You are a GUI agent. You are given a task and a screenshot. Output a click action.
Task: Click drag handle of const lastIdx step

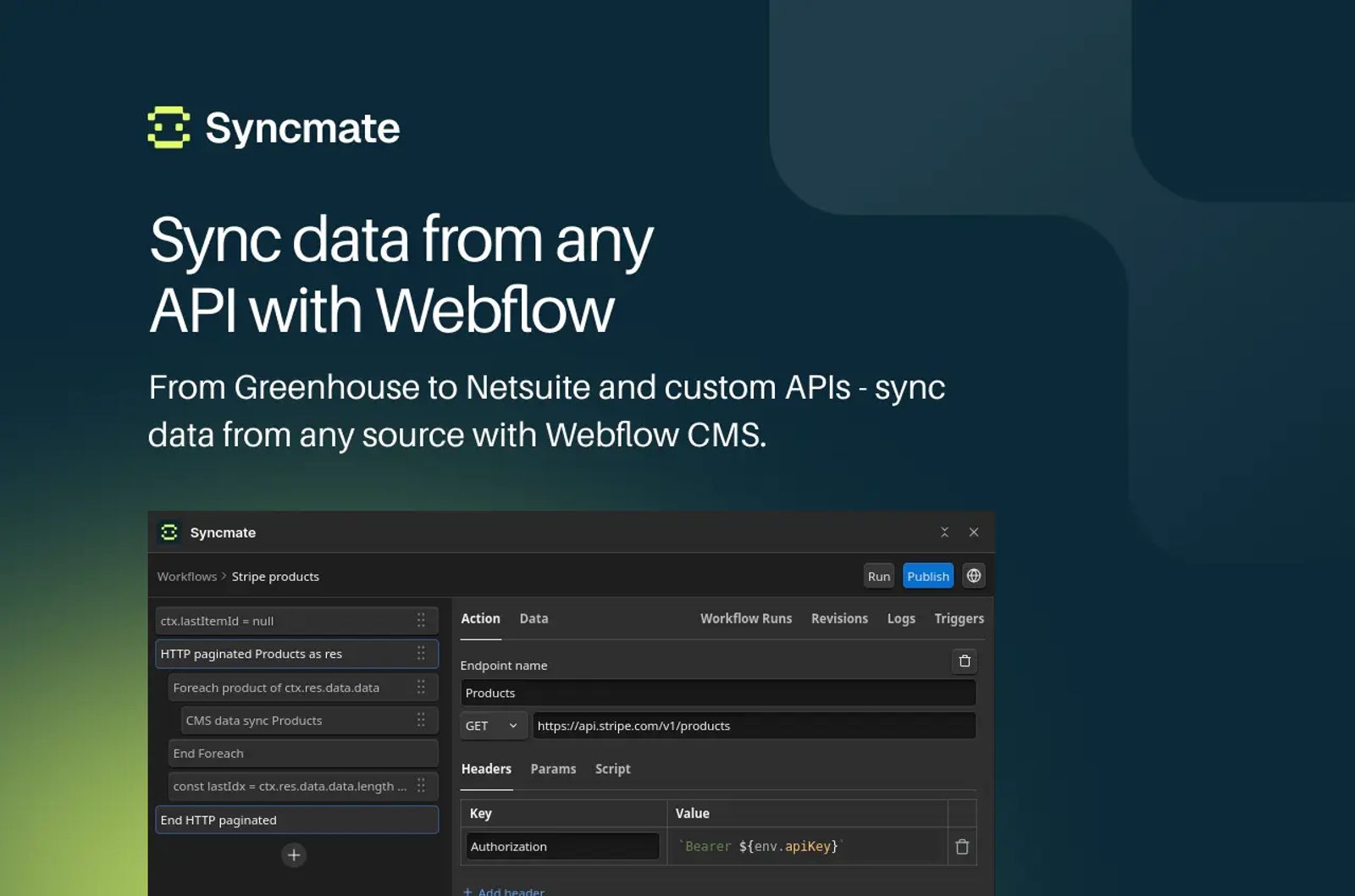pyautogui.click(x=421, y=786)
